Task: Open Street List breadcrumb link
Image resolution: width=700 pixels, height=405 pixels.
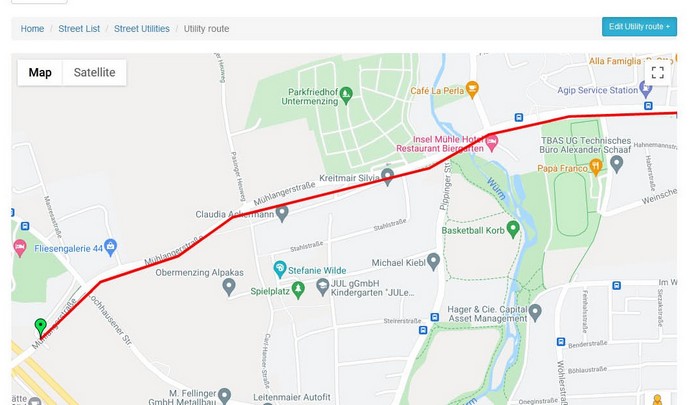Action: point(79,29)
